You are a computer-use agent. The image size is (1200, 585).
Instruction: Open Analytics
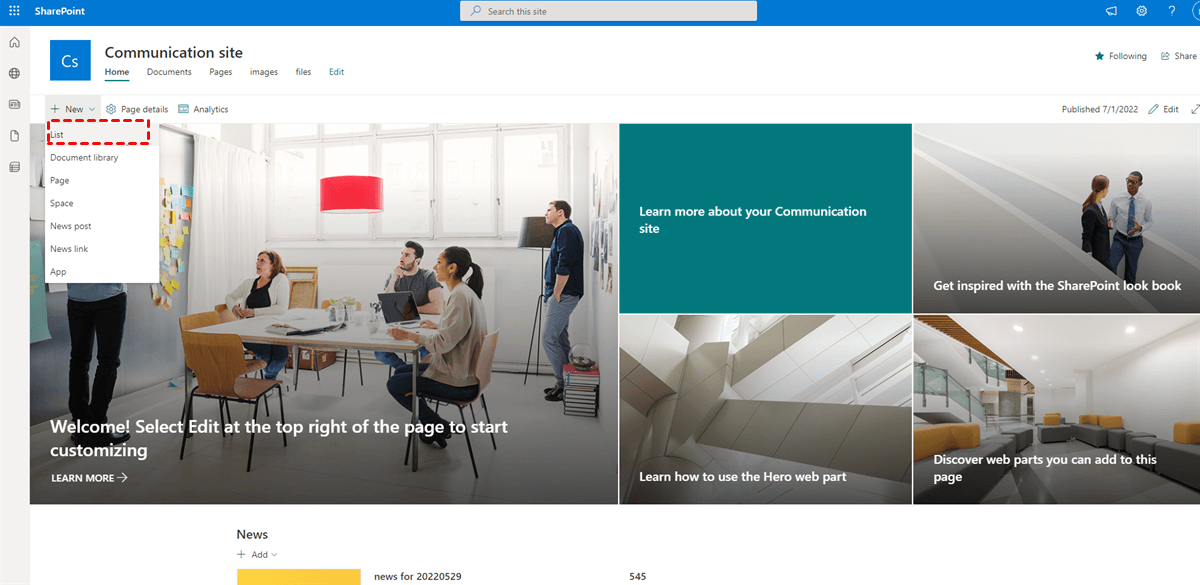click(x=203, y=109)
